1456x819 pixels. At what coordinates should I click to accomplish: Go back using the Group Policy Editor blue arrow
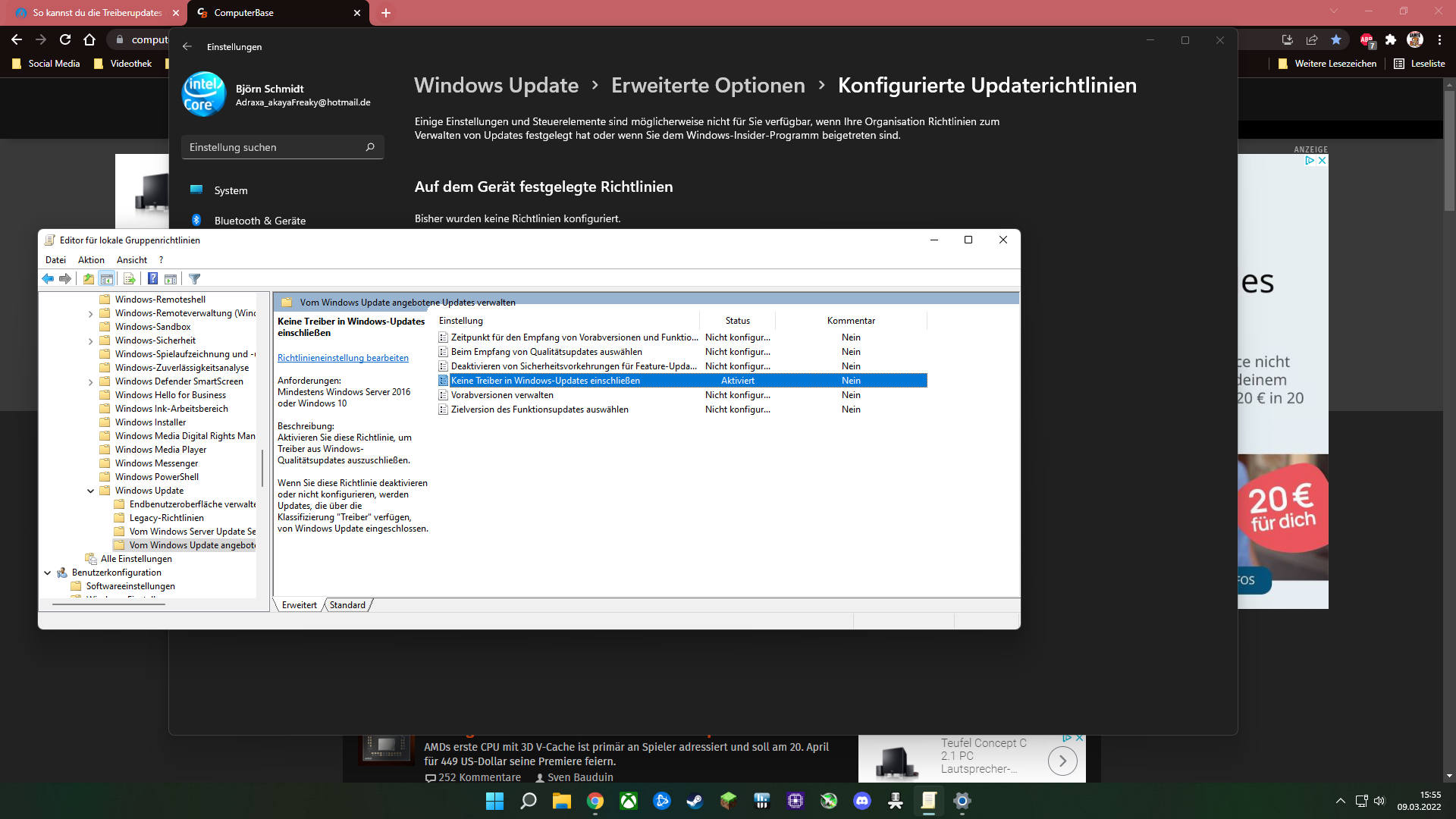coord(48,279)
